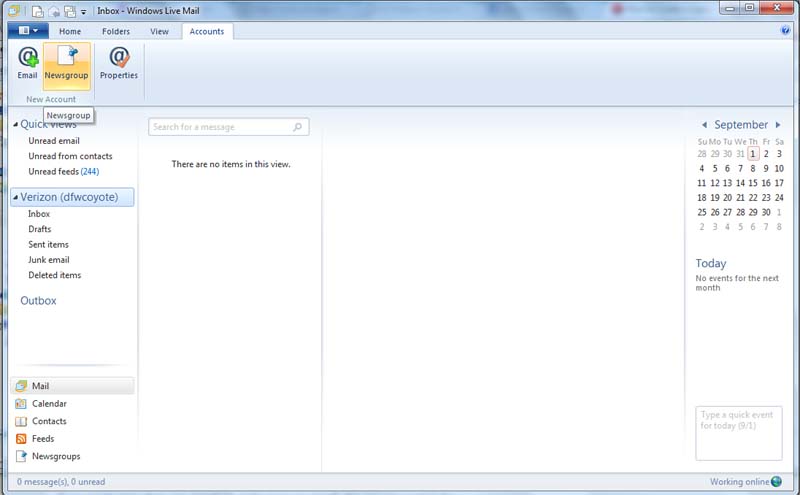The image size is (800, 495).
Task: Switch to the Folders ribbon tab
Action: pos(116,31)
